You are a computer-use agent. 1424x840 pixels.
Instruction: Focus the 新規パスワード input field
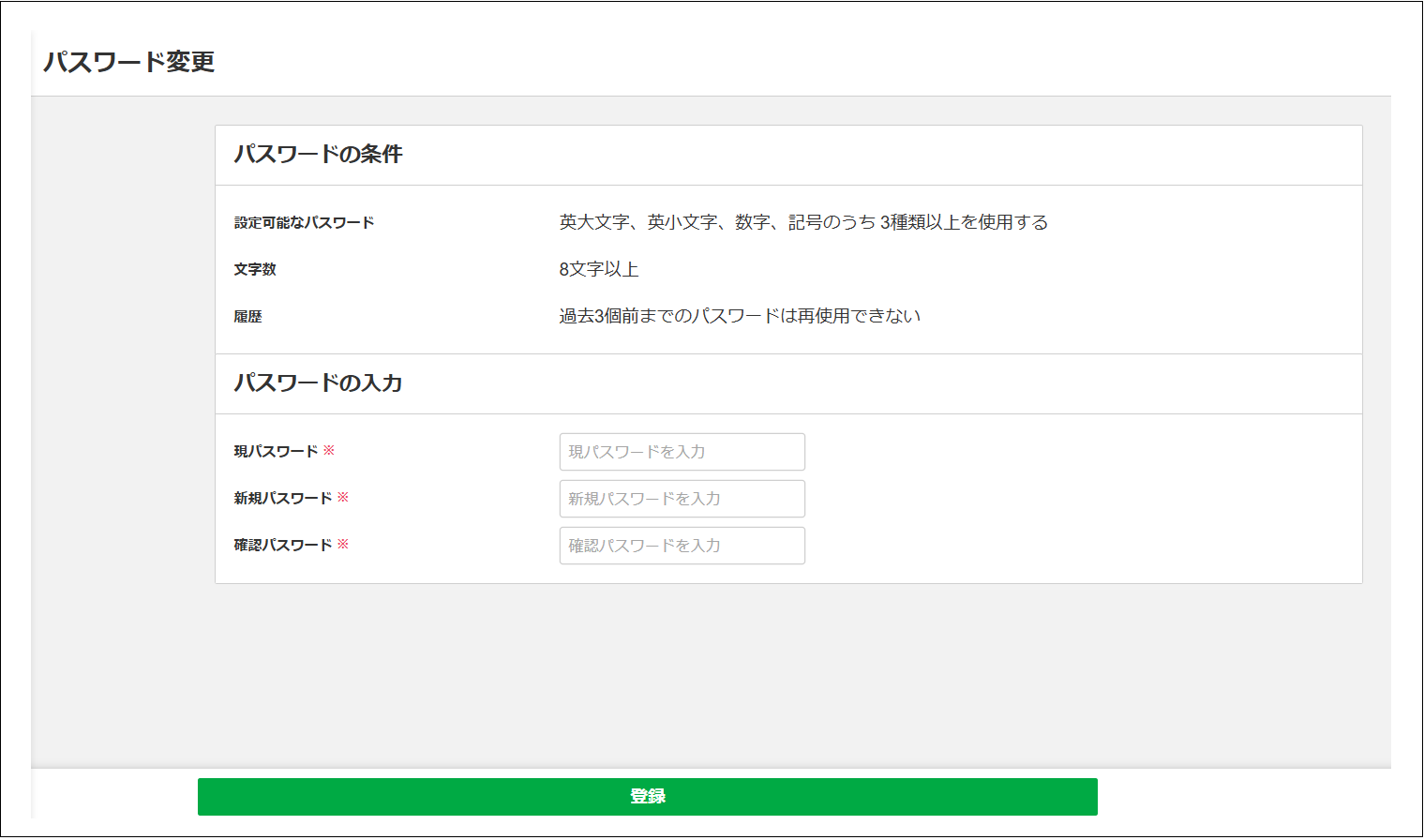(682, 499)
